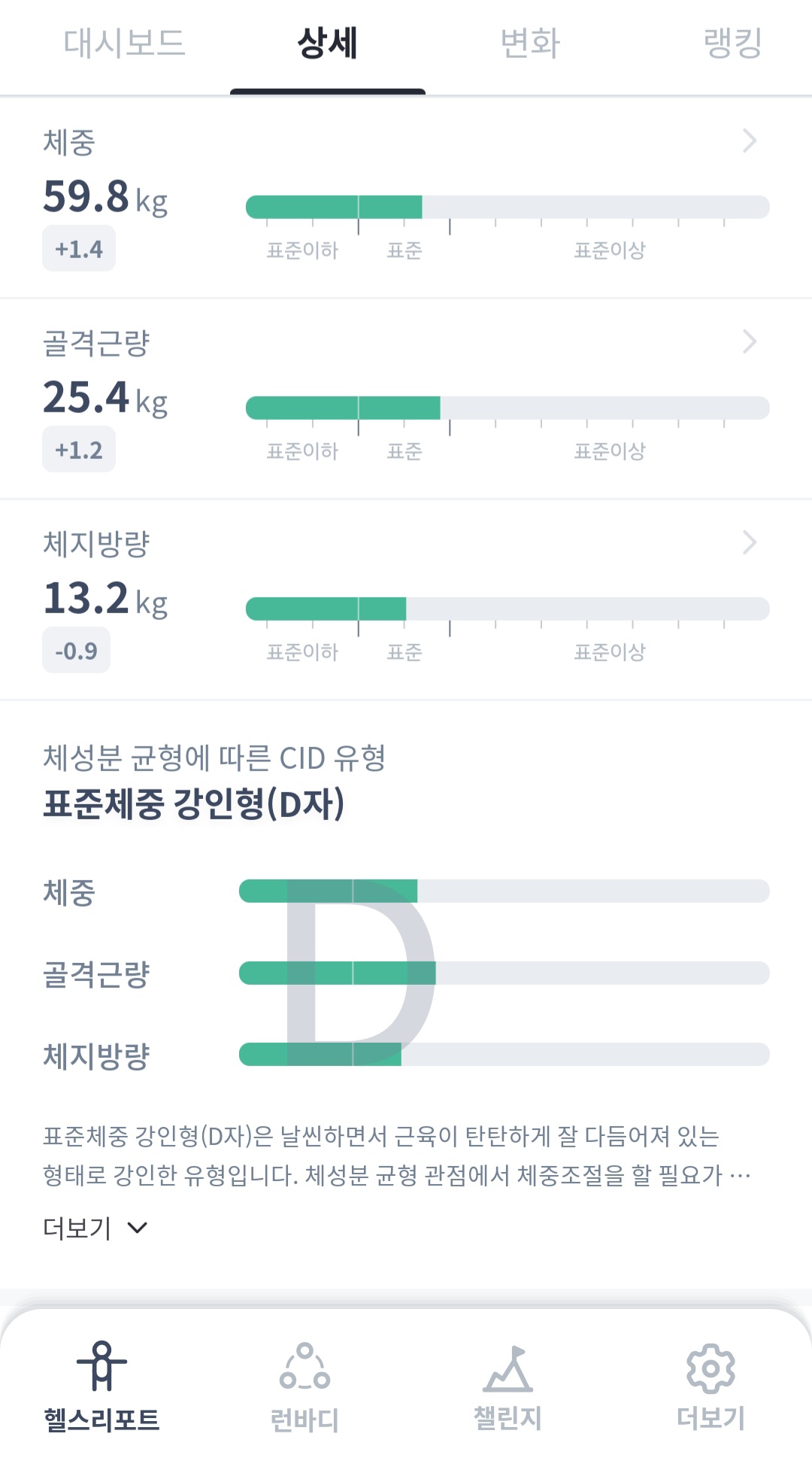This screenshot has width=812, height=1470.
Task: Tap the 런바디 triangle circles icon
Action: [x=304, y=1366]
